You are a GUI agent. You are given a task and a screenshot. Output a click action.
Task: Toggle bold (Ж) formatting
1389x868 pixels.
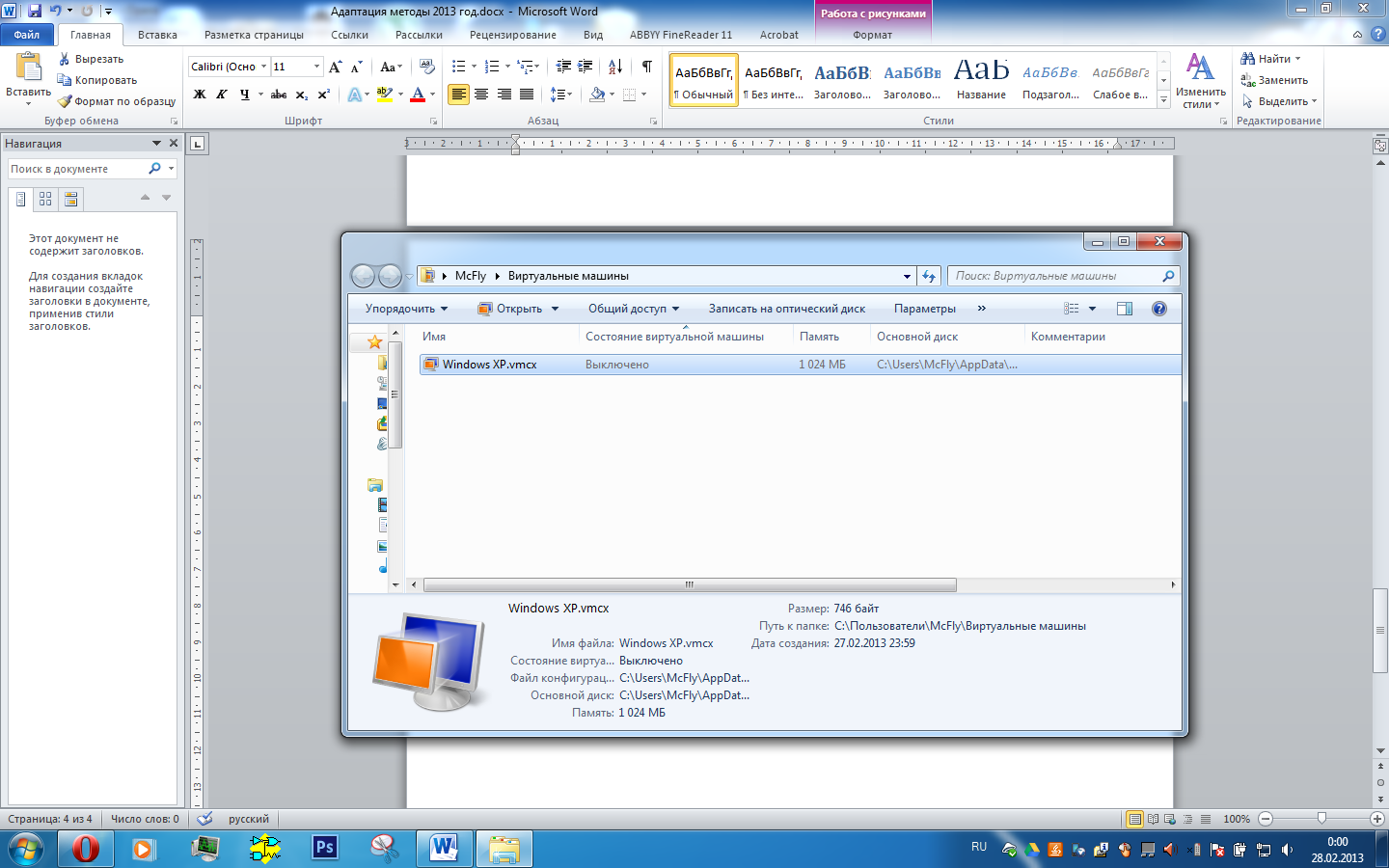click(x=200, y=95)
